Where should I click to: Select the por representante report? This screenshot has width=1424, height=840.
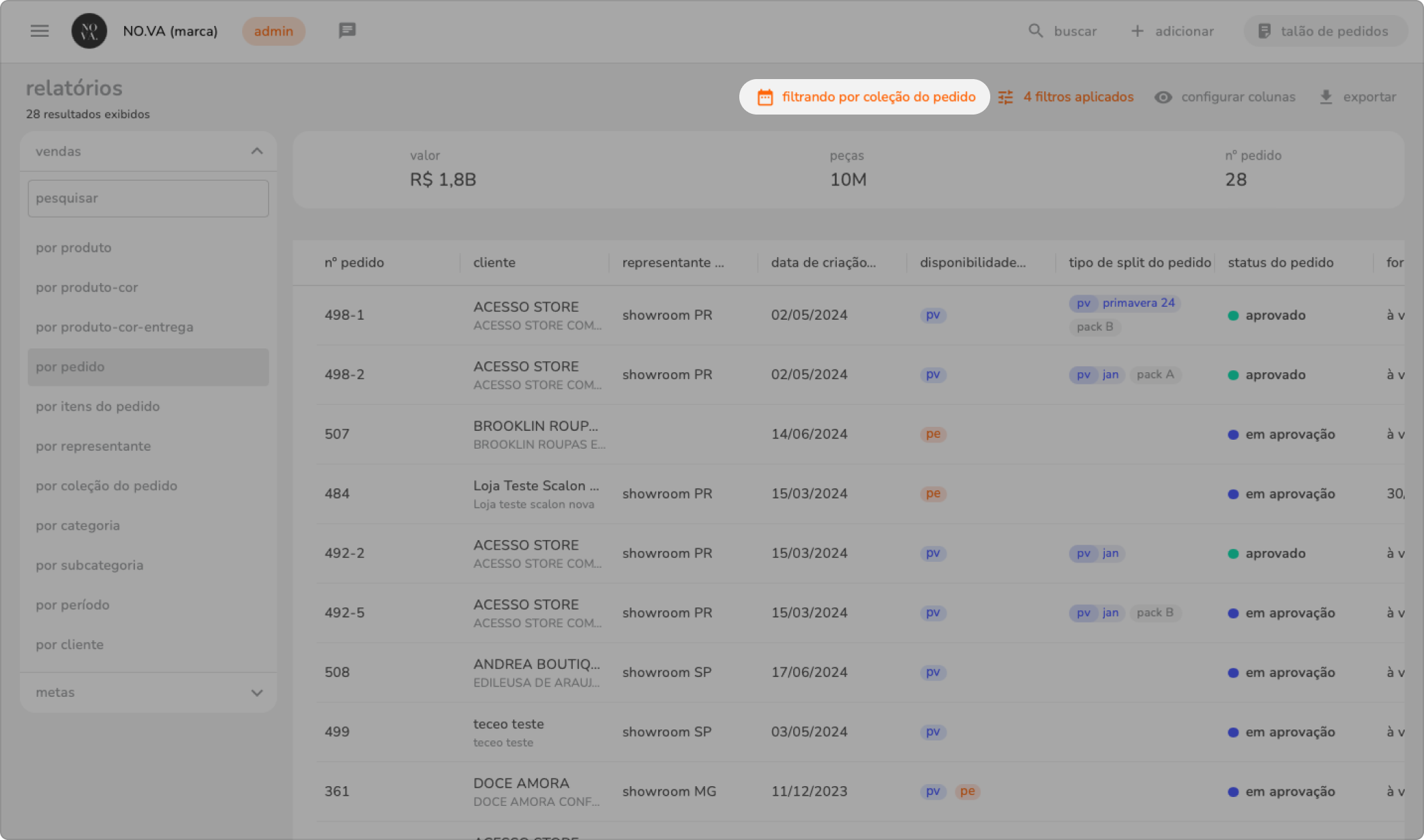93,447
